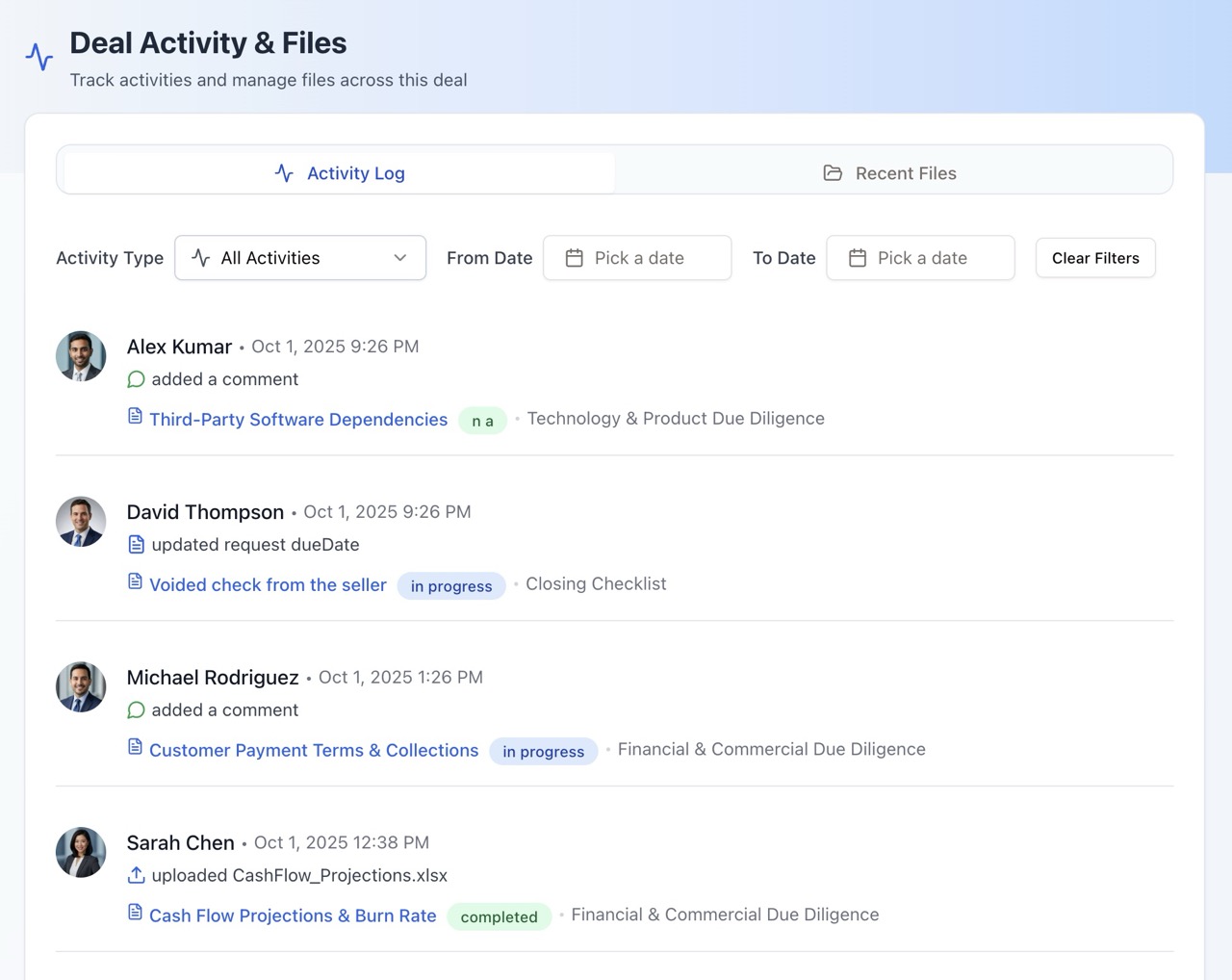
Task: Click the document icon beside Voided check from the seller
Action: click(136, 583)
